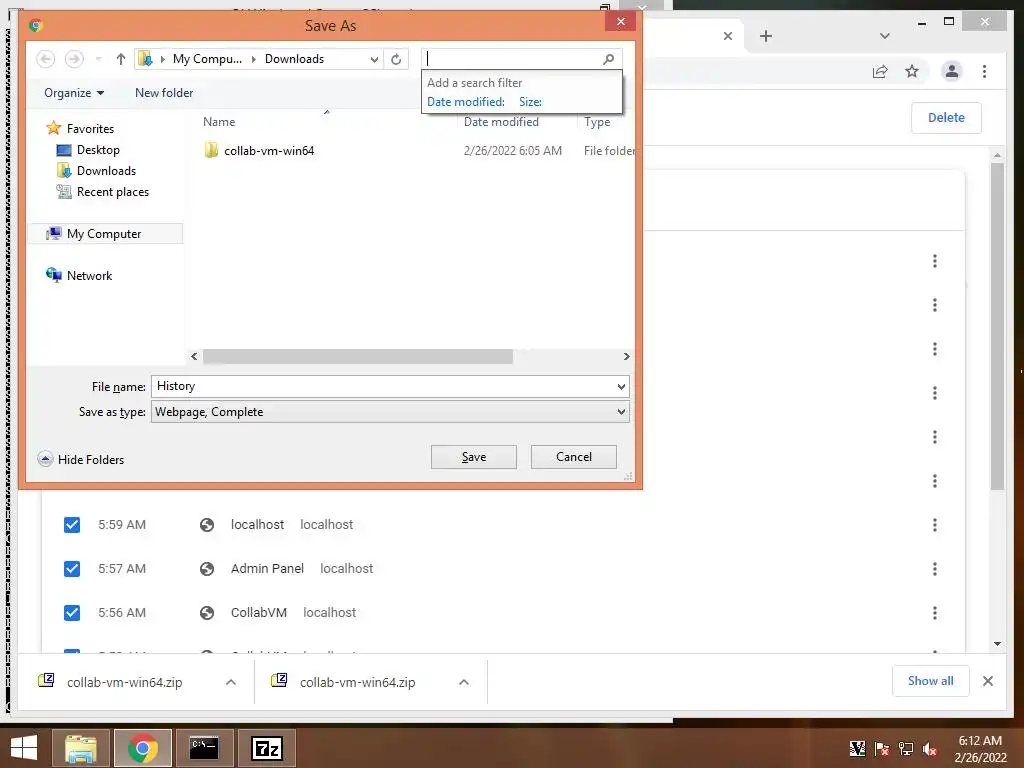Go back in Save As dialog

tap(45, 59)
